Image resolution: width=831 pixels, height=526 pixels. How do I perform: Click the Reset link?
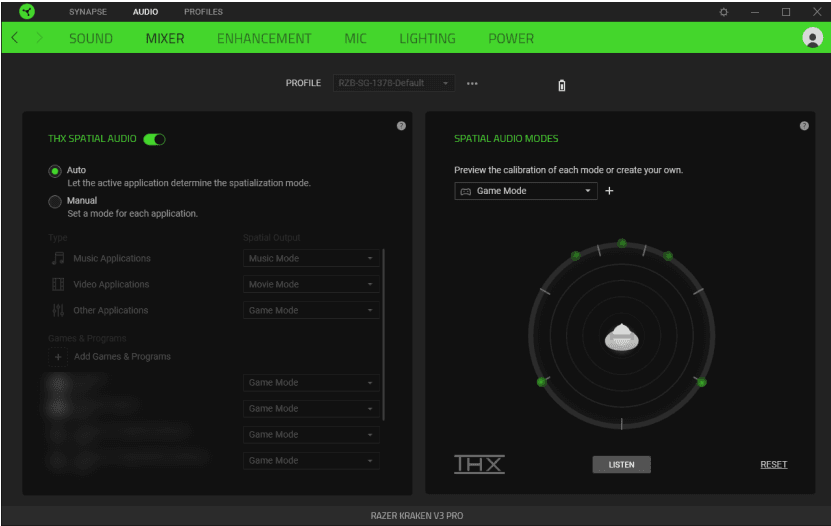coord(773,465)
